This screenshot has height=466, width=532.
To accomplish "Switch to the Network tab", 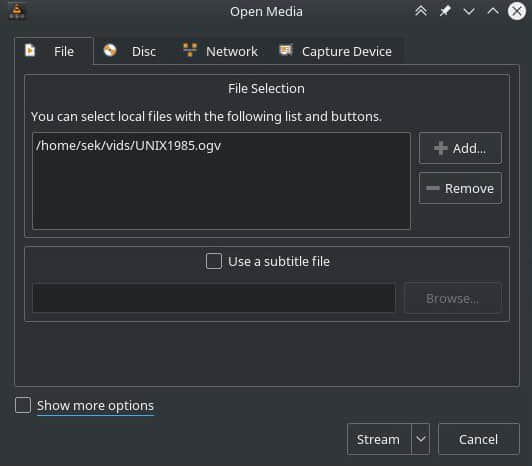I will (x=220, y=51).
